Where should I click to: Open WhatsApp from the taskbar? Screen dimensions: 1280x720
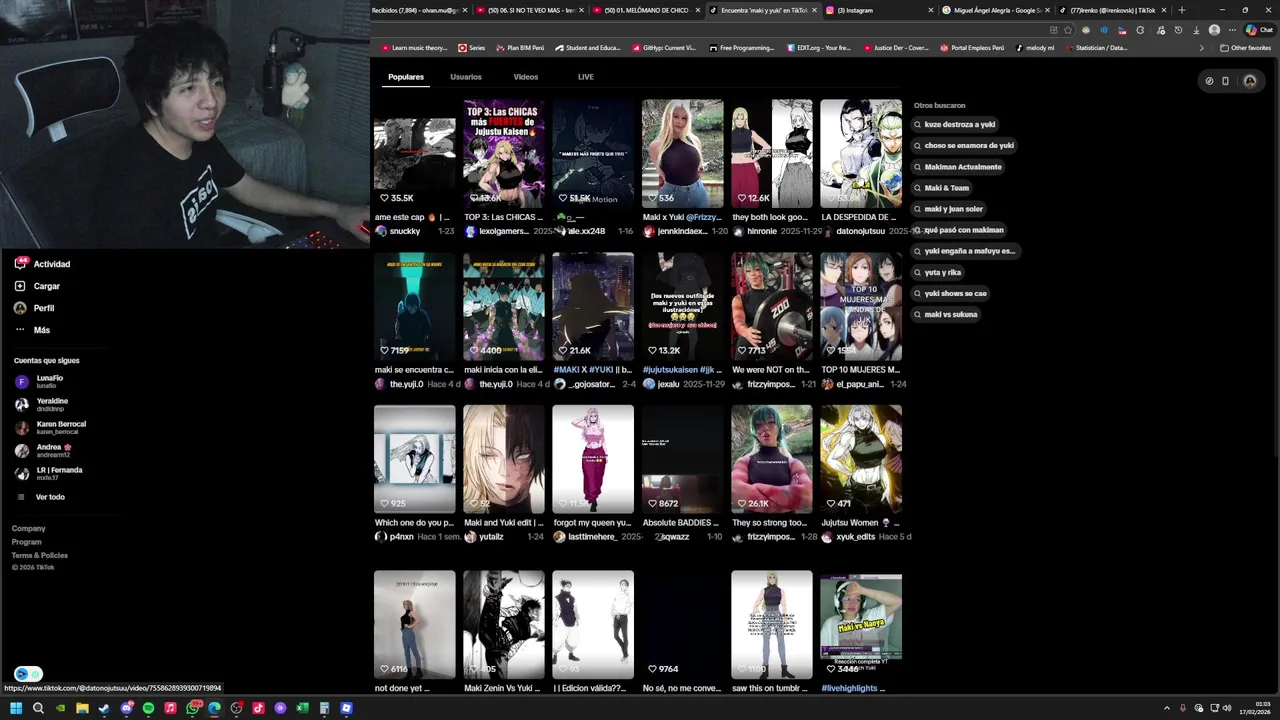(x=193, y=708)
